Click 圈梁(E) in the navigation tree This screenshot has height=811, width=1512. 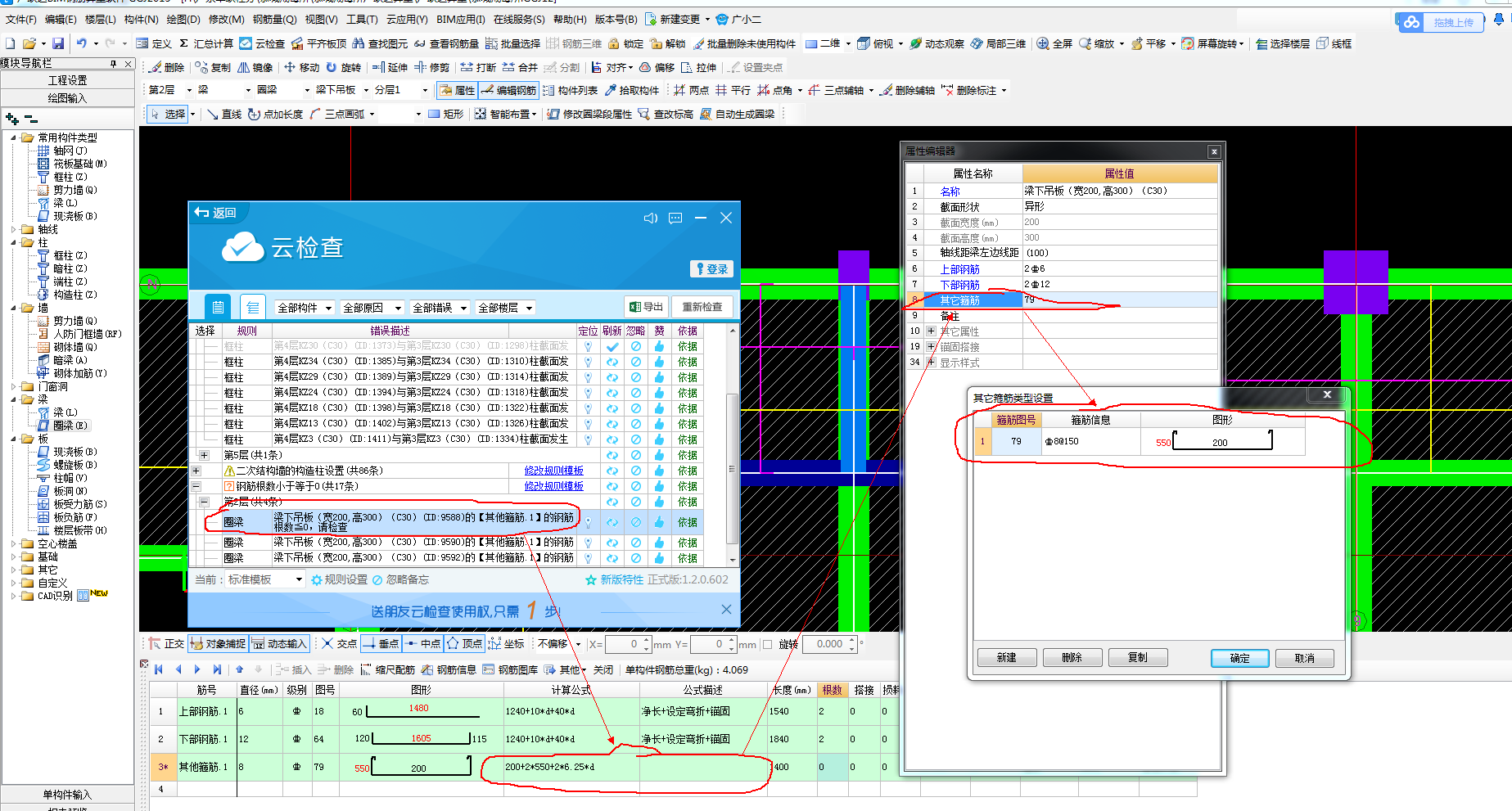click(x=64, y=426)
